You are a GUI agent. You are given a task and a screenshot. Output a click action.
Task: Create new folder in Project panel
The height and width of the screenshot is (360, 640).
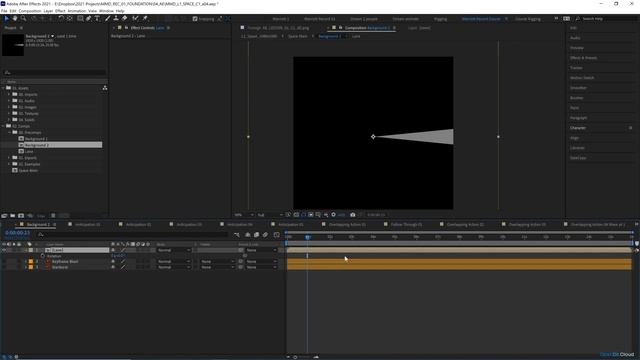[x=13, y=216]
